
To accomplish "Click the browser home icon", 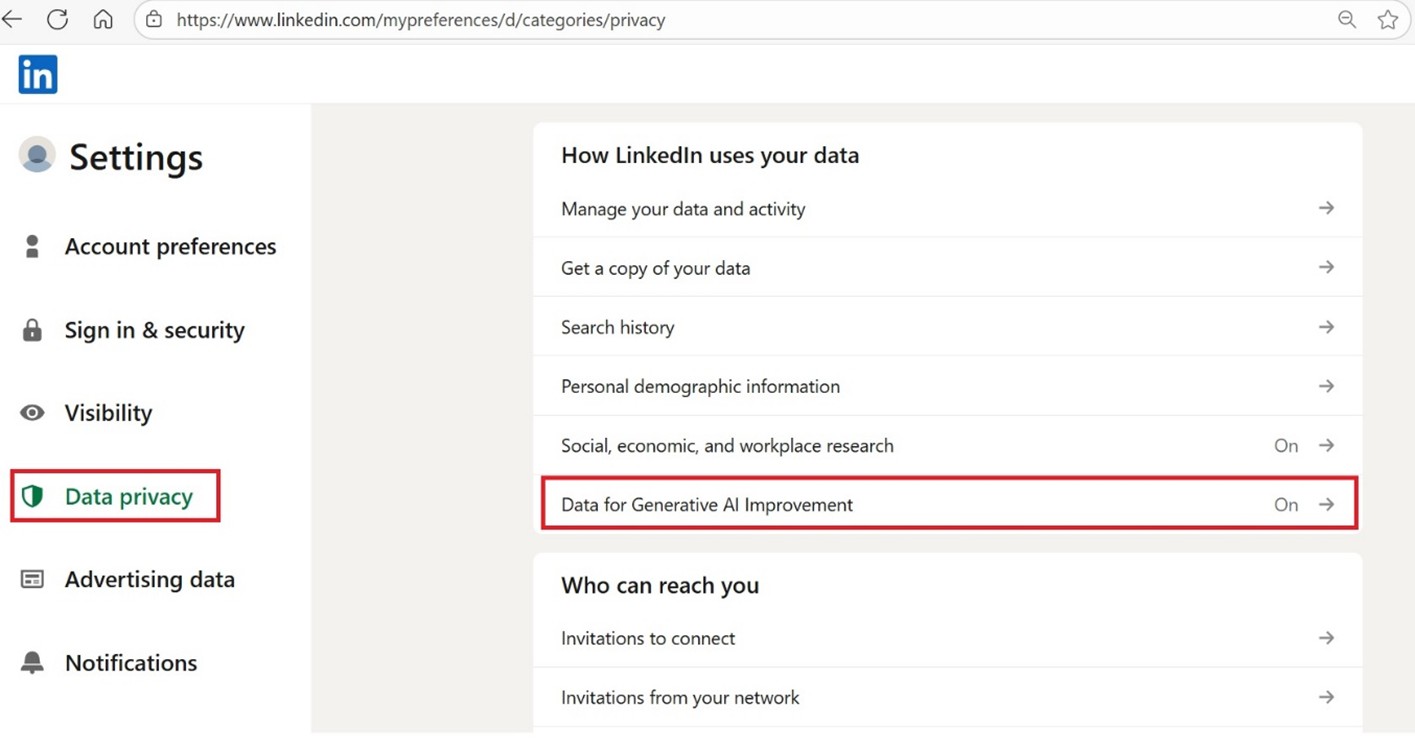I will tap(103, 20).
